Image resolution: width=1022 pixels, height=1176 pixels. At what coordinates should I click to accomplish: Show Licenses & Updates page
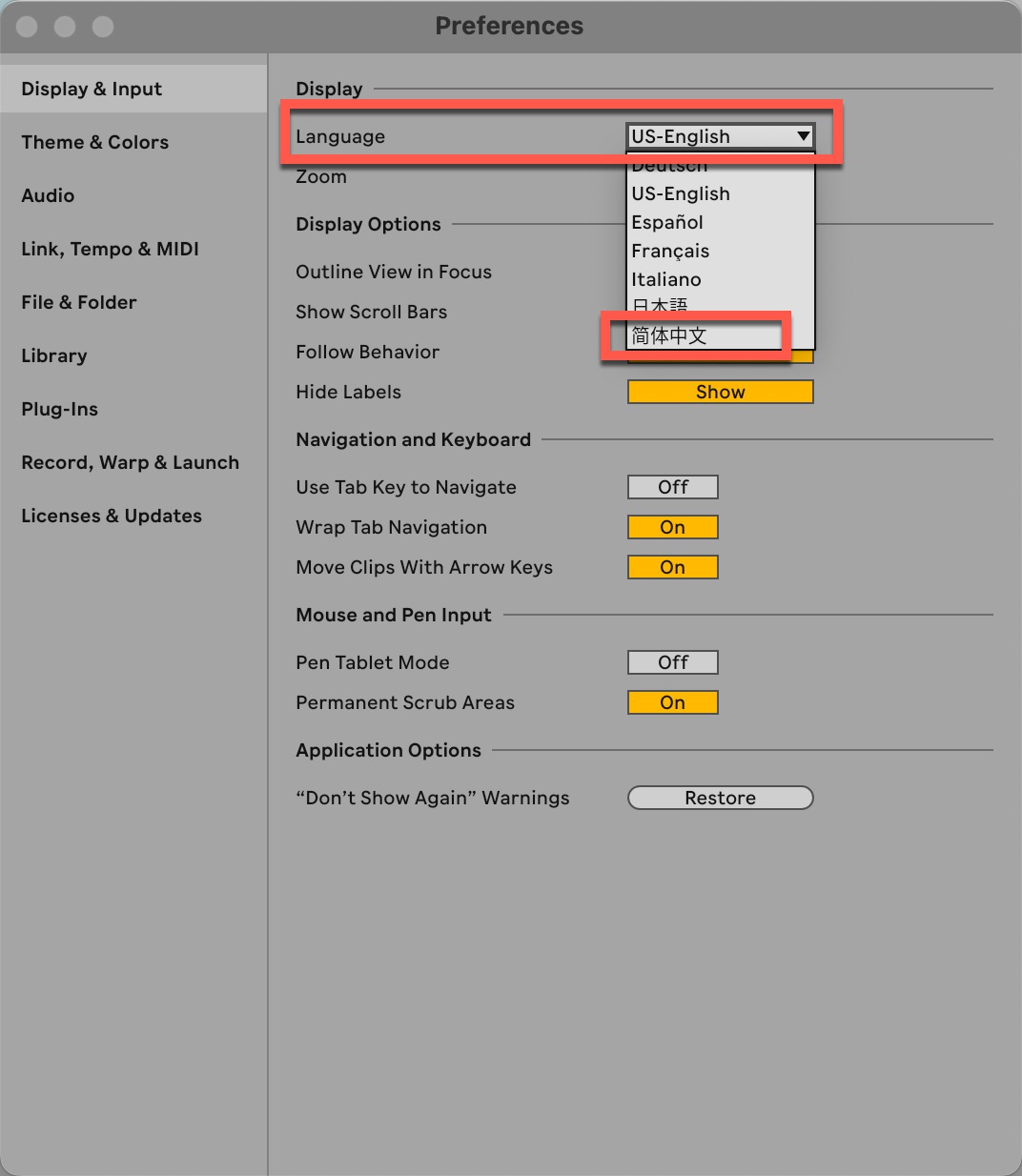click(x=112, y=516)
